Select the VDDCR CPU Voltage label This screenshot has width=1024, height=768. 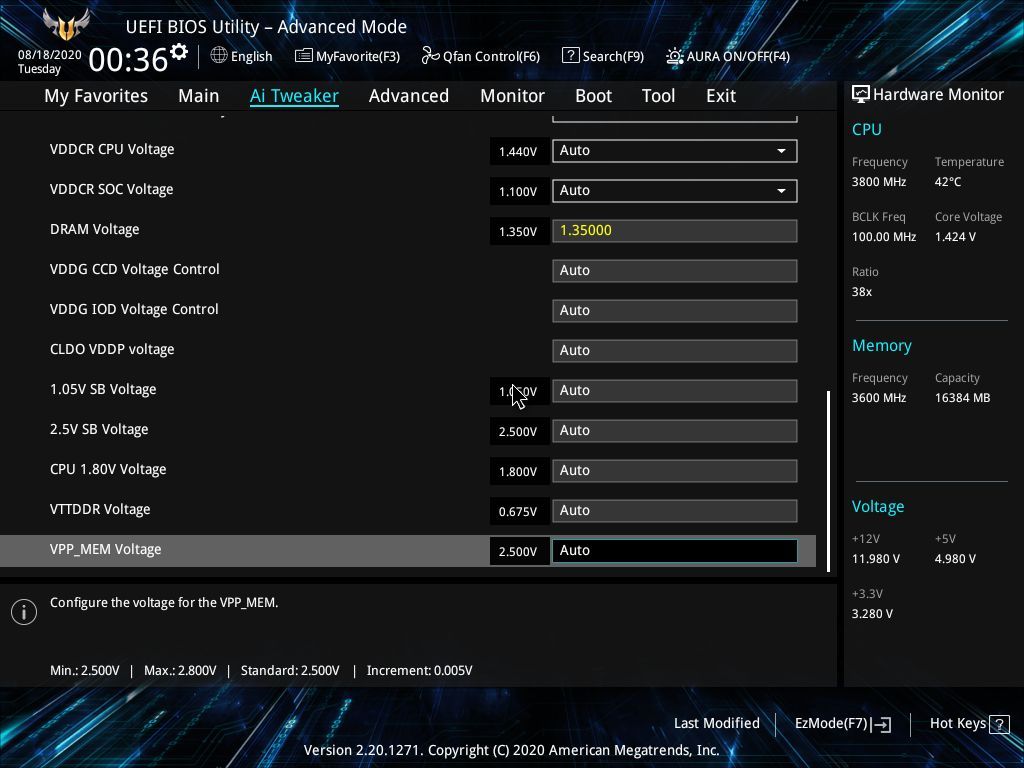pyautogui.click(x=112, y=150)
